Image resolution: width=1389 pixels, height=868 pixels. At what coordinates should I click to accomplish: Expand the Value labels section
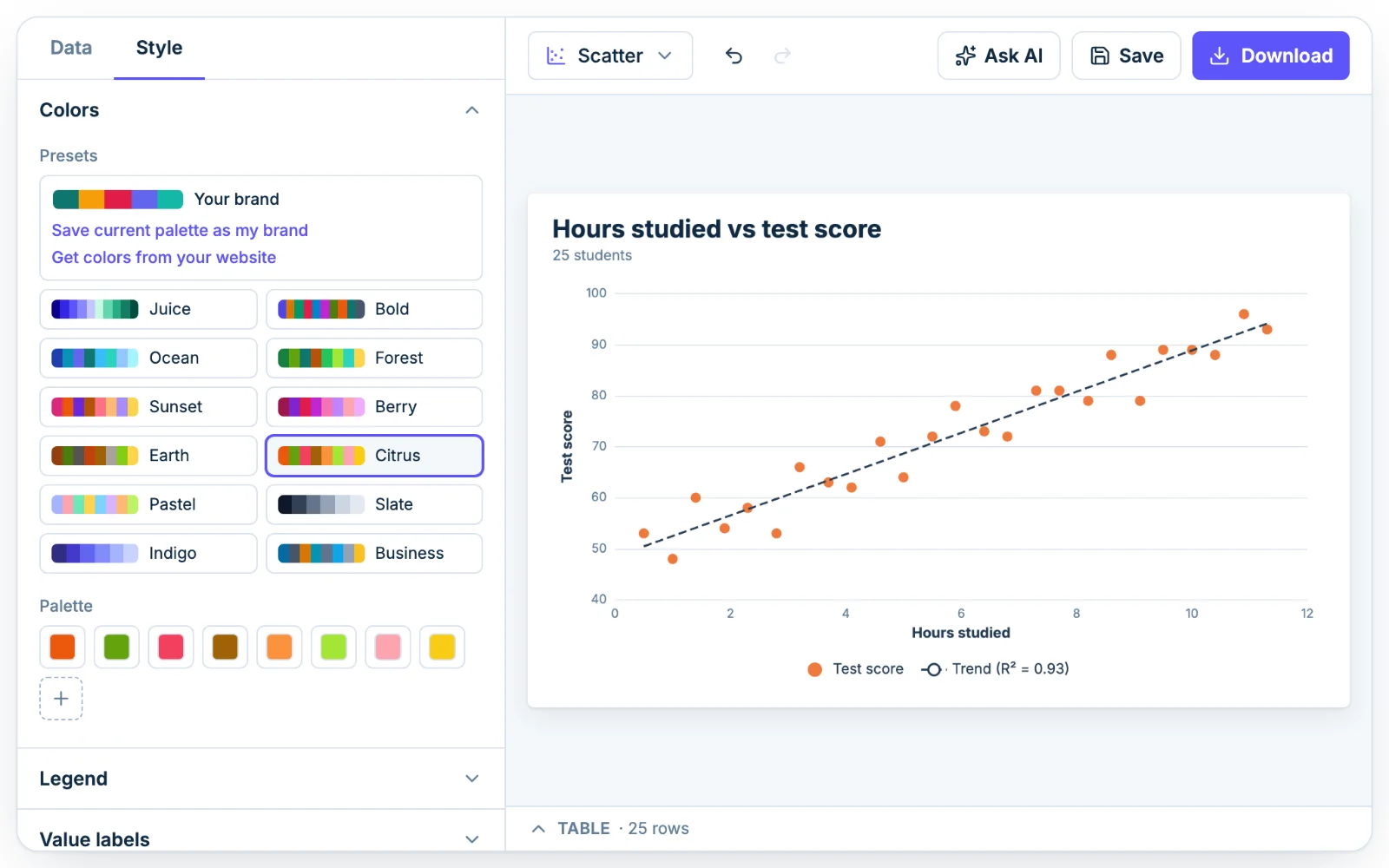click(260, 838)
